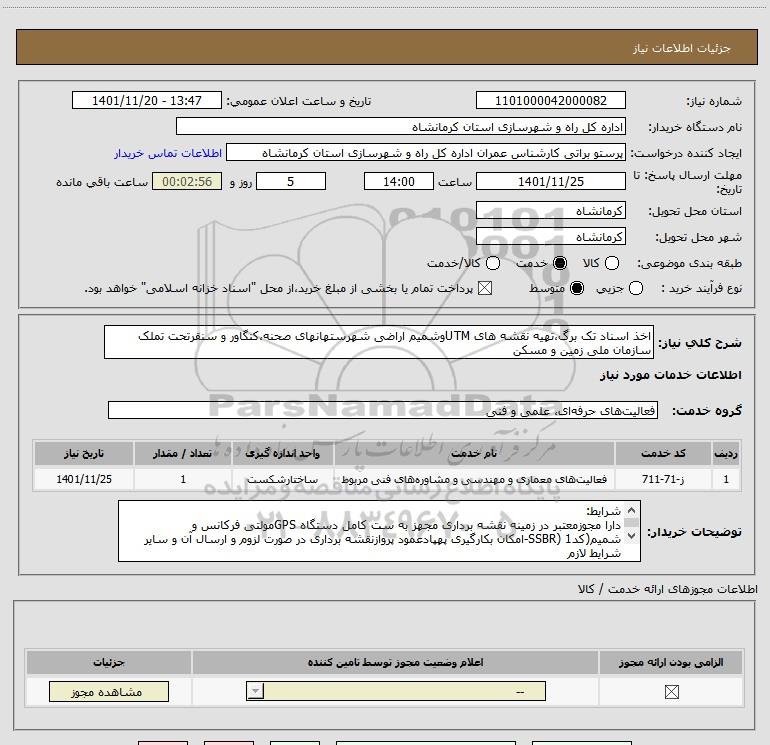Click the اطلاعات خدمات مورد نیاز heading

click(x=670, y=375)
